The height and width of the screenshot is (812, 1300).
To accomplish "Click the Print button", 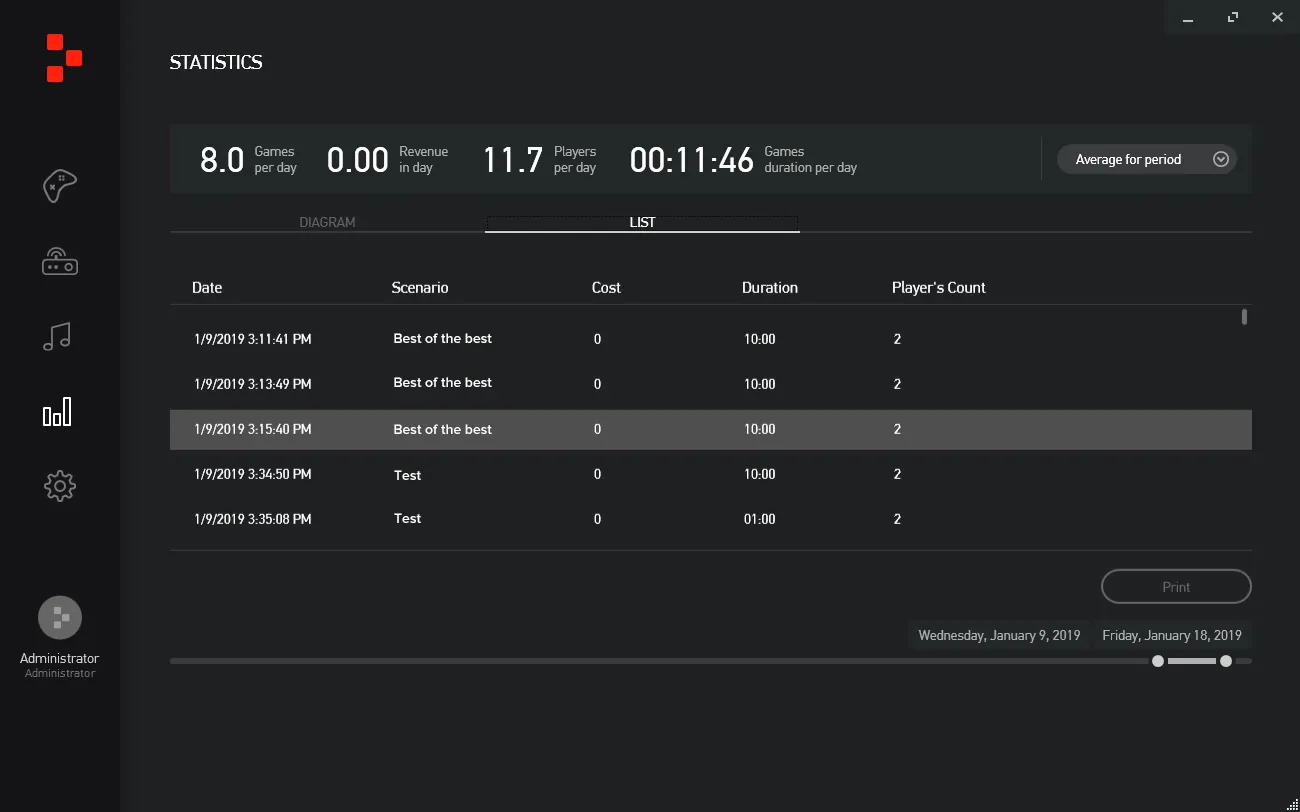I will pyautogui.click(x=1176, y=587).
